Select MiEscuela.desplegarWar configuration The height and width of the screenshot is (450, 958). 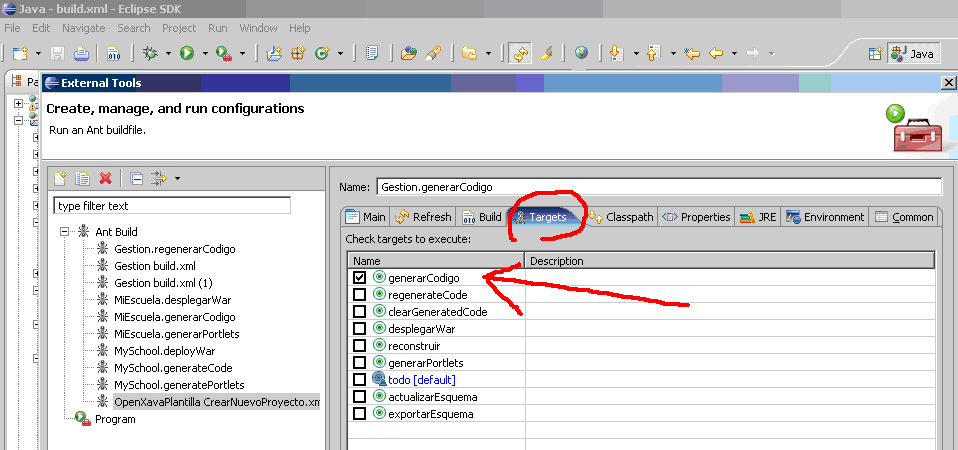coord(172,300)
